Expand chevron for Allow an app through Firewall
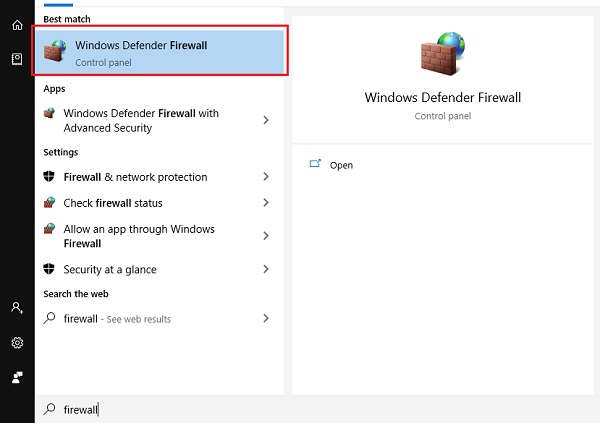This screenshot has width=600, height=423. [x=266, y=236]
